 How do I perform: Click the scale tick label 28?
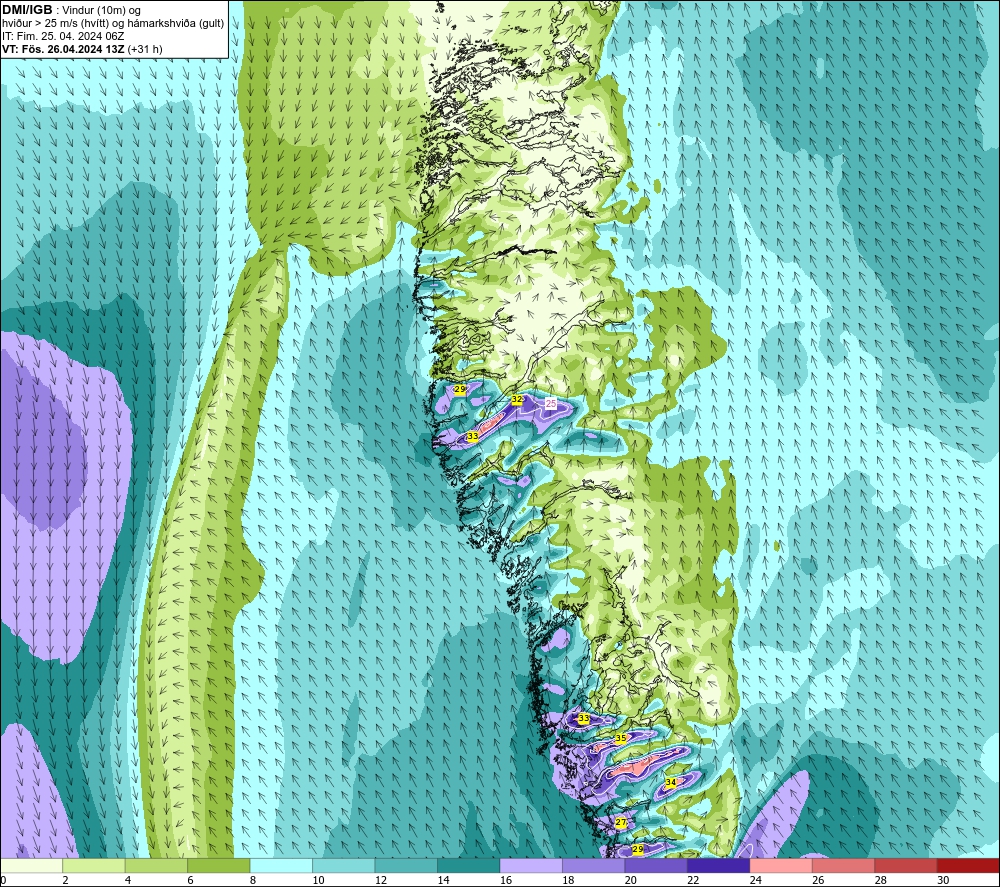point(881,880)
